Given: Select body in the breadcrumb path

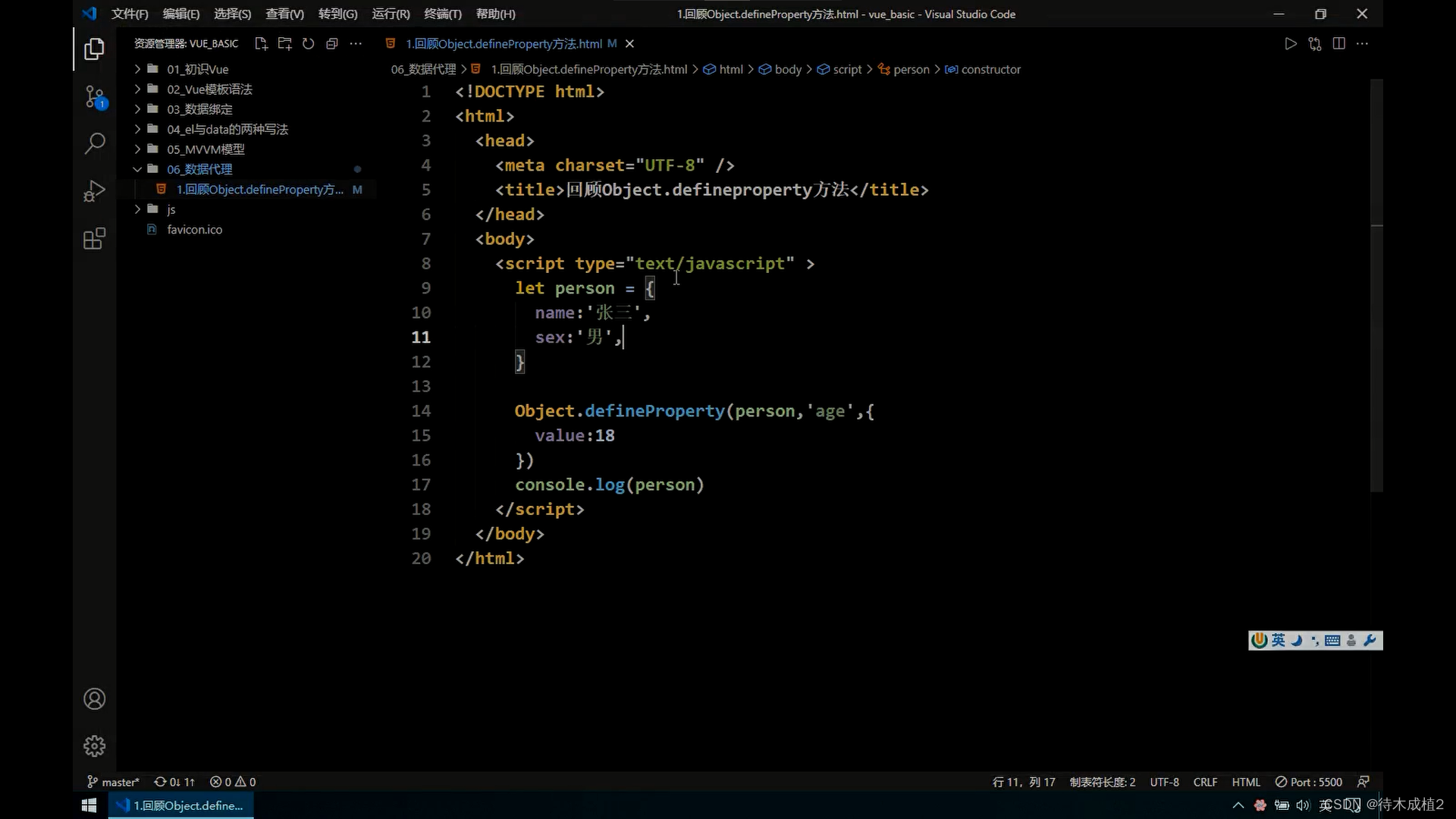Looking at the screenshot, I should point(780,69).
